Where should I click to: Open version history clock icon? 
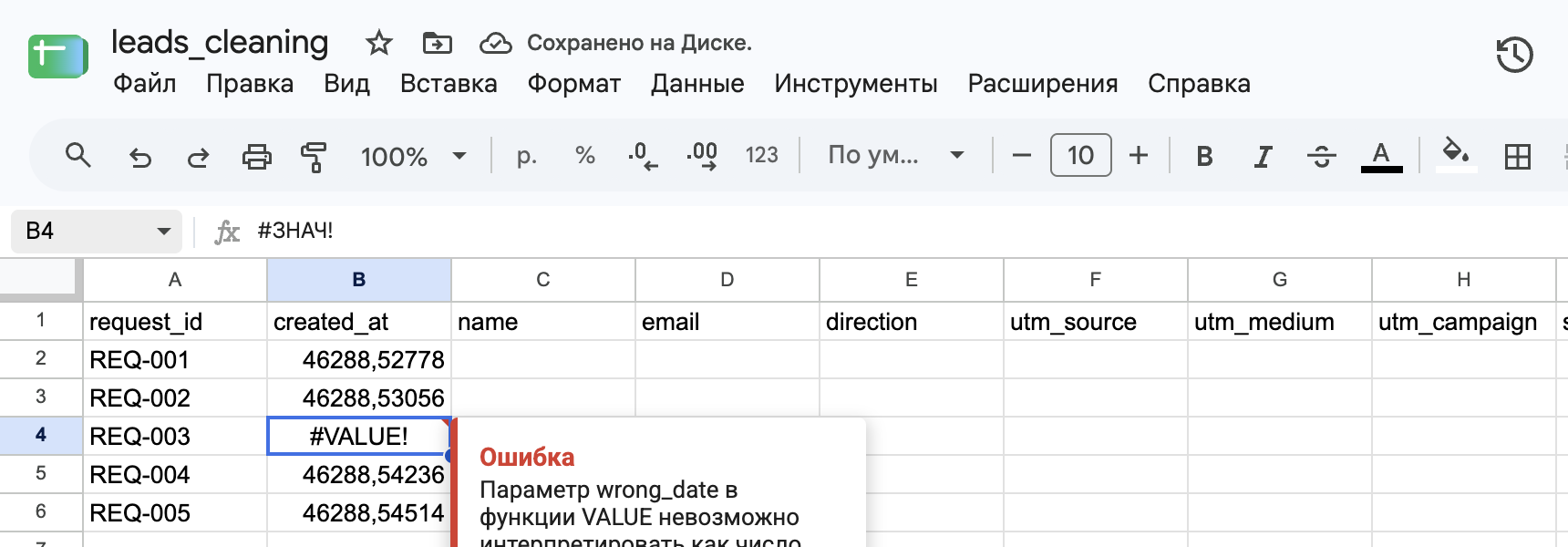pos(1514,55)
